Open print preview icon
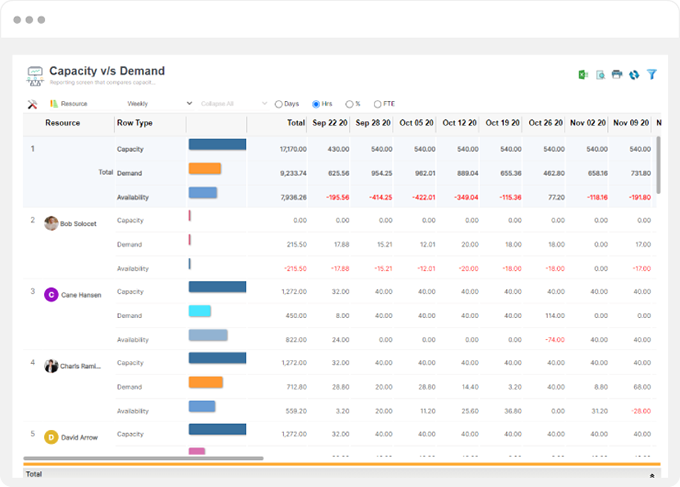Screen dimensions: 680x487 tap(600, 75)
